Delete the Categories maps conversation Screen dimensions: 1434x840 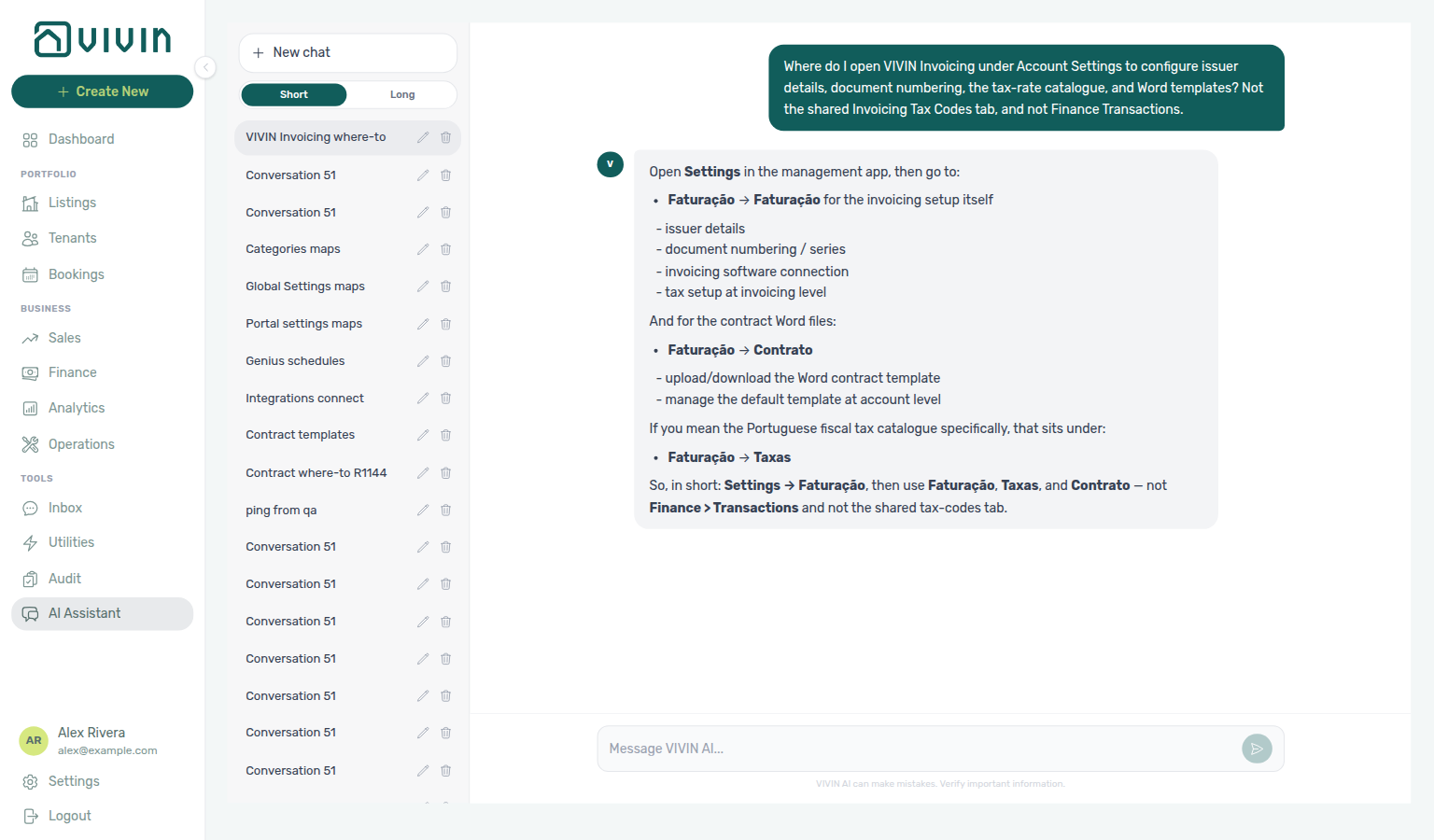446,249
